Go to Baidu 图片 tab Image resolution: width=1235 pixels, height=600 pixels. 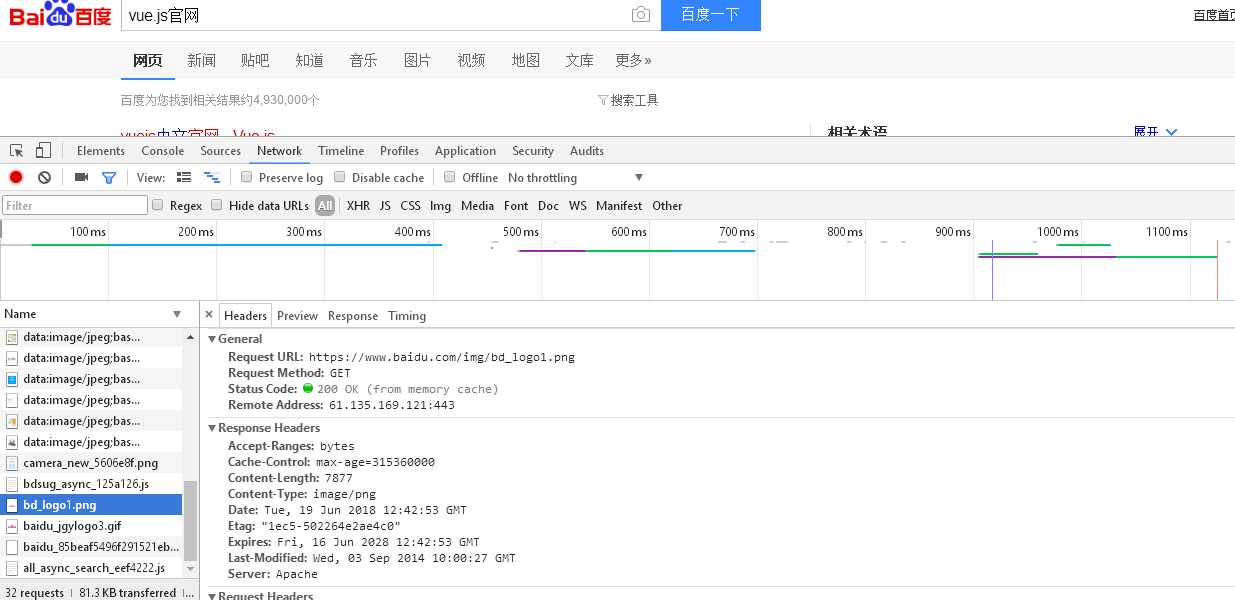(x=417, y=60)
